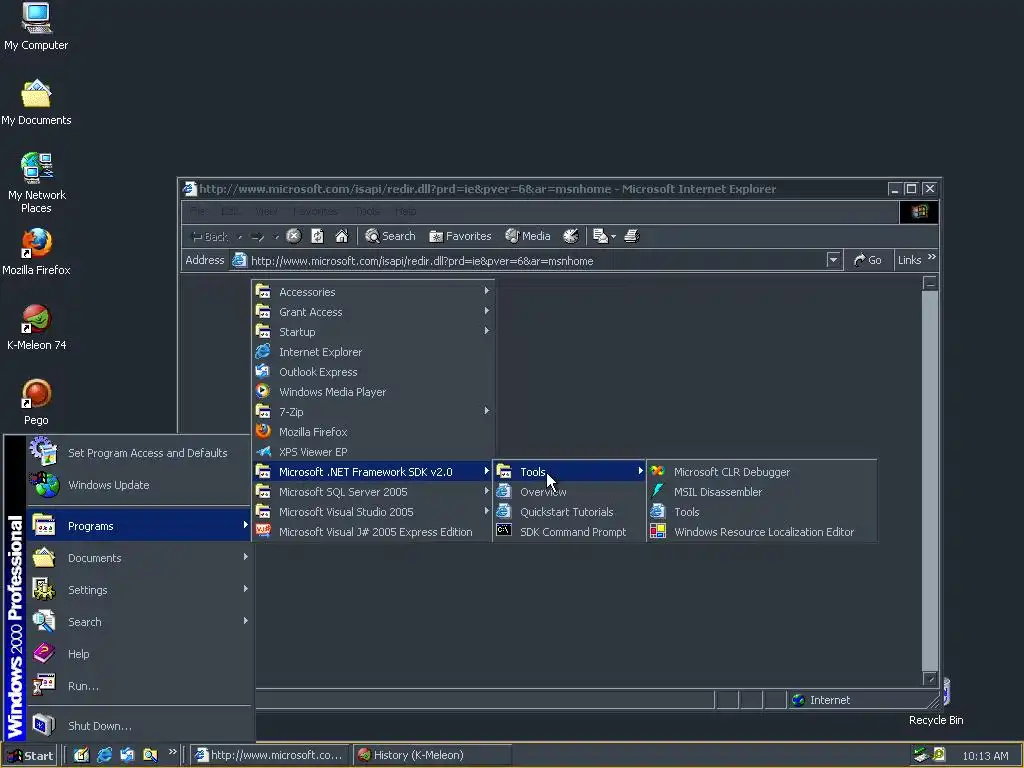The image size is (1024, 768).
Task: Select the Mozilla Firefox desktop shortcut
Action: coord(36,252)
